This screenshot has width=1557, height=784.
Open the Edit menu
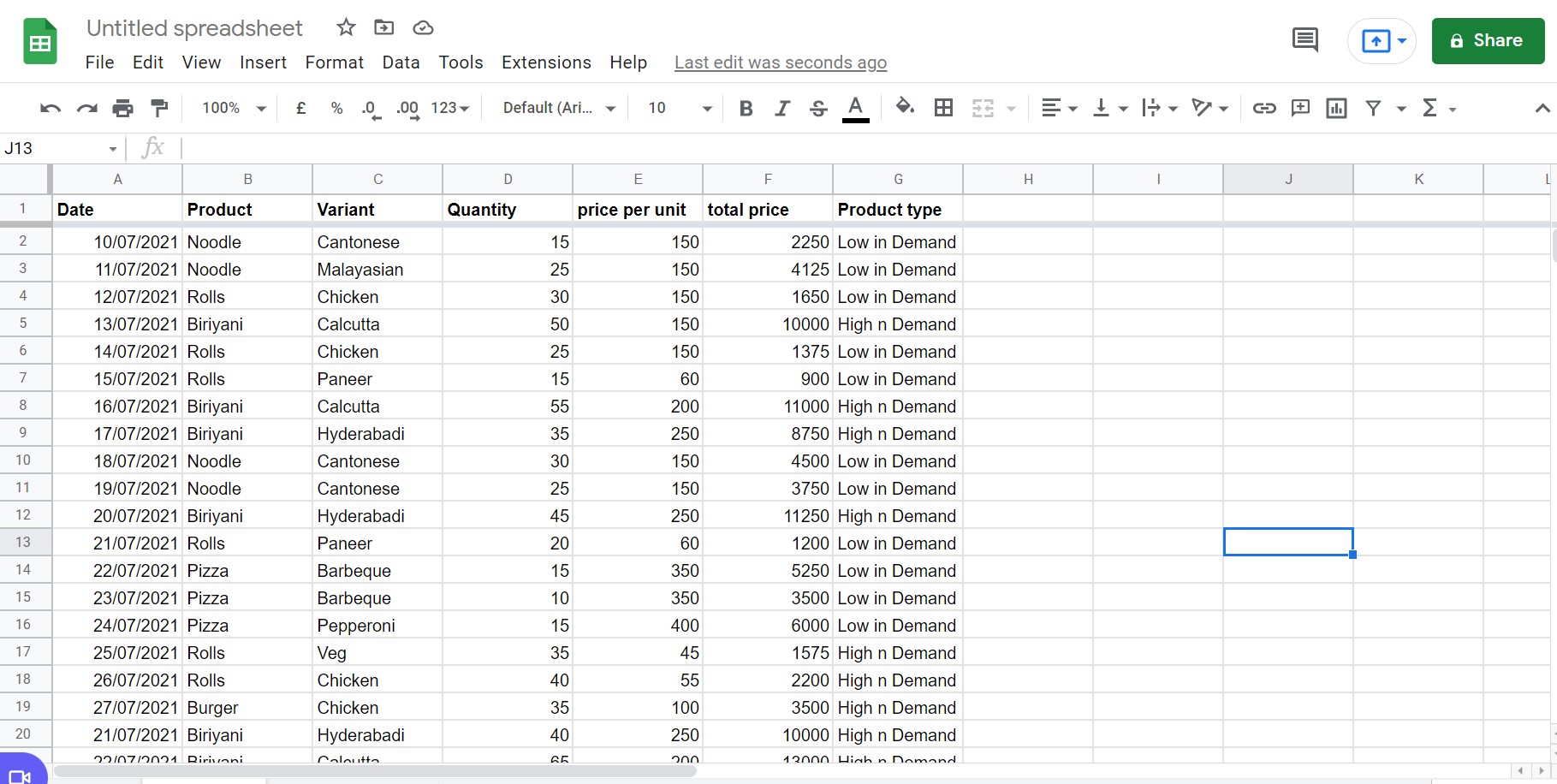(148, 62)
